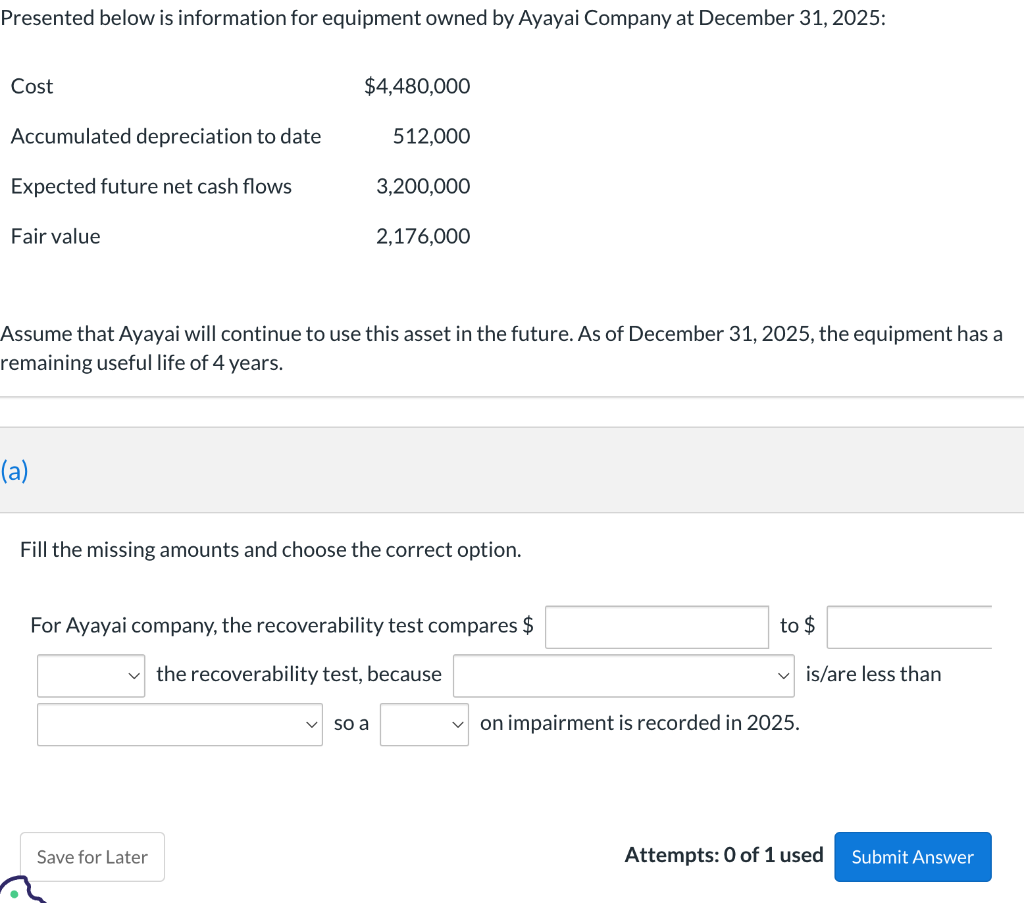This screenshot has width=1024, height=903.
Task: Click the 'Expected future net cash flows' label
Action: coord(151,186)
